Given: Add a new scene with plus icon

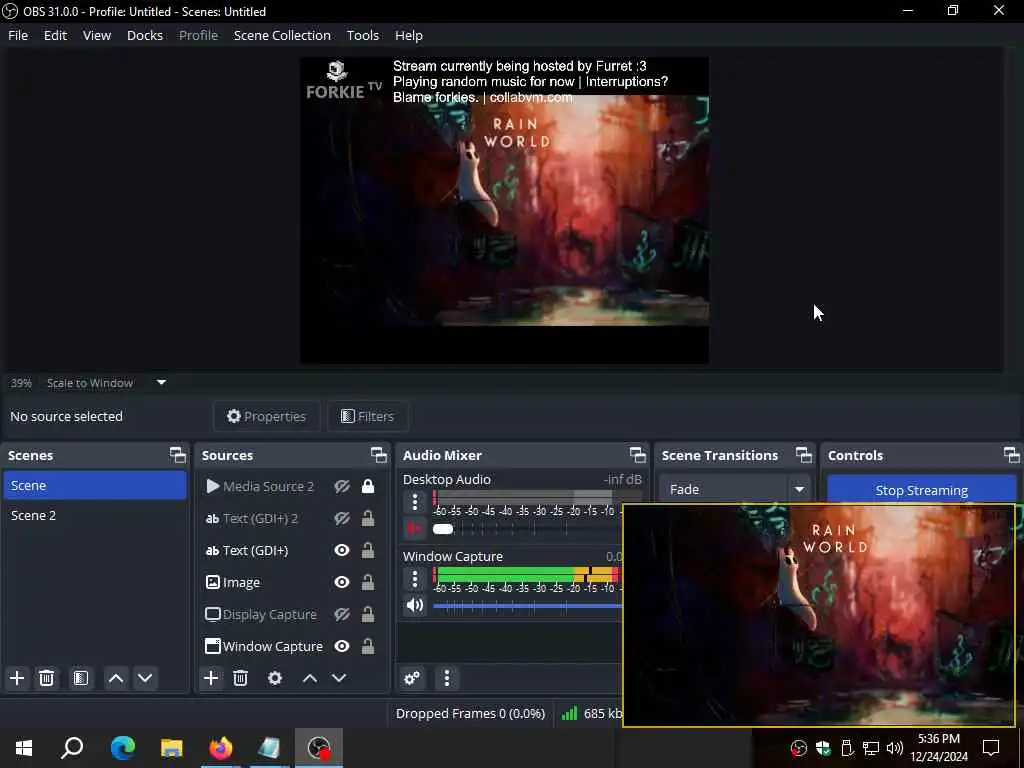Looking at the screenshot, I should [17, 678].
